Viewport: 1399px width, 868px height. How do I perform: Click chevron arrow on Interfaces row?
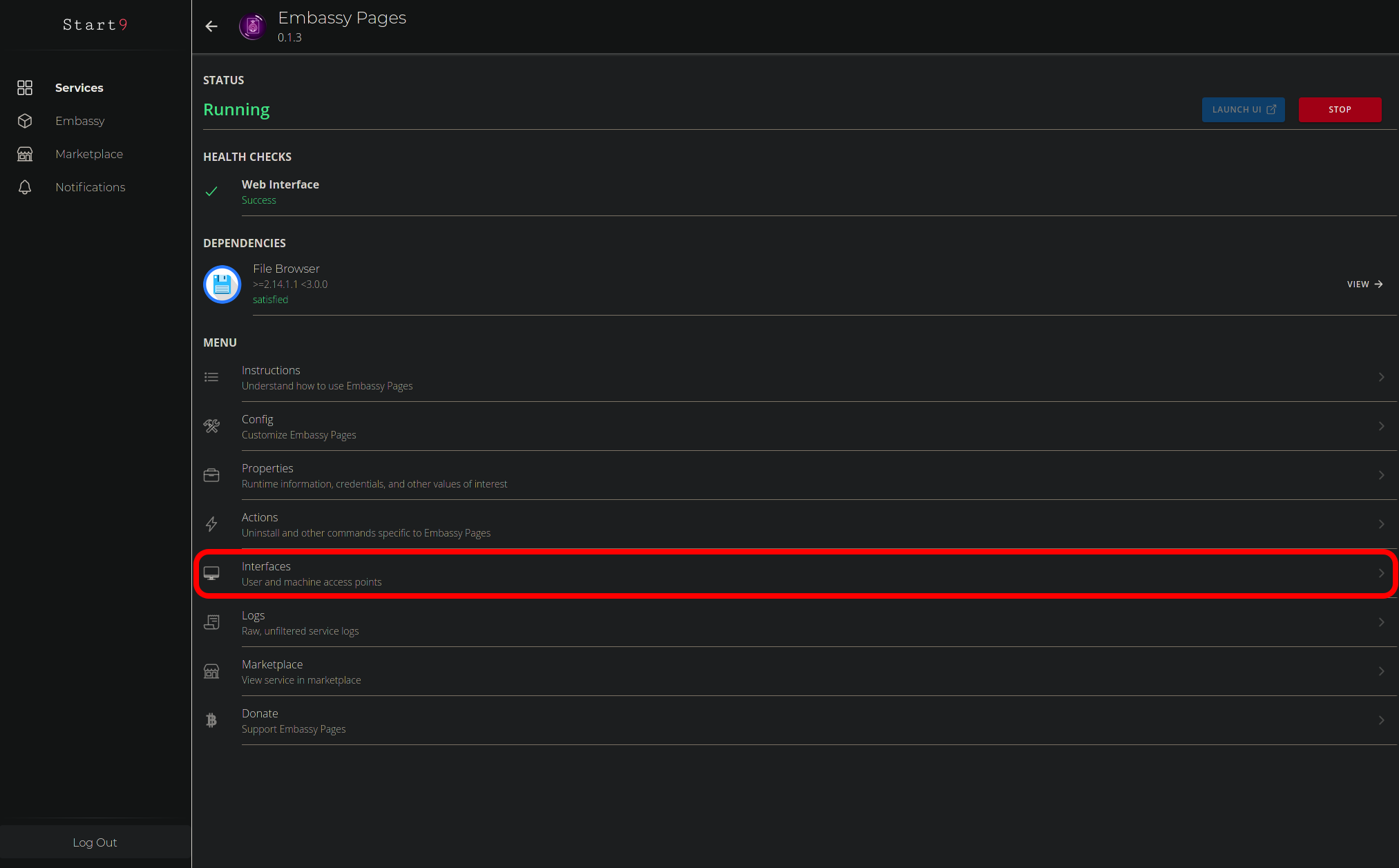1381,573
